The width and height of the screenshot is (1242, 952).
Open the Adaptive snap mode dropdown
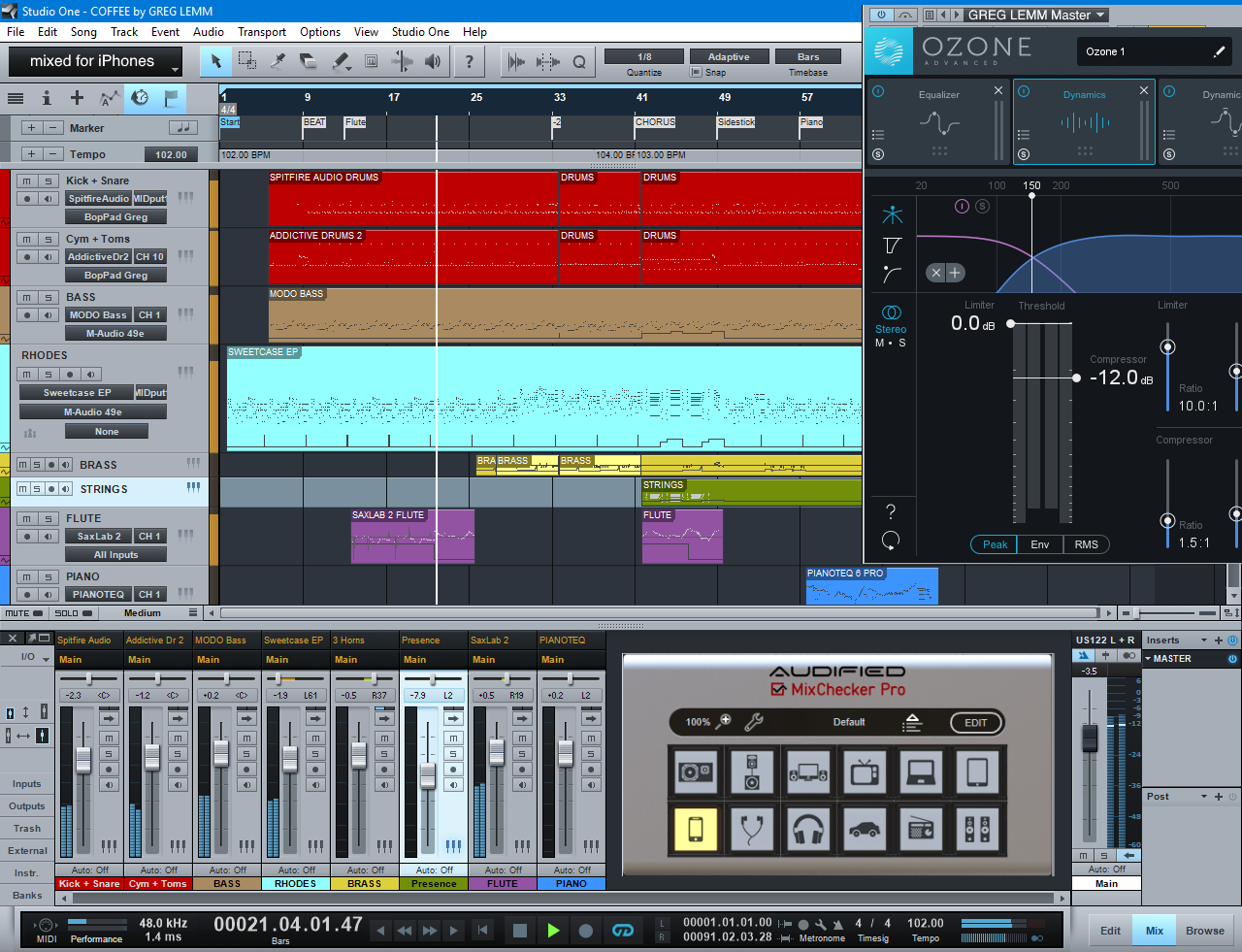[729, 57]
